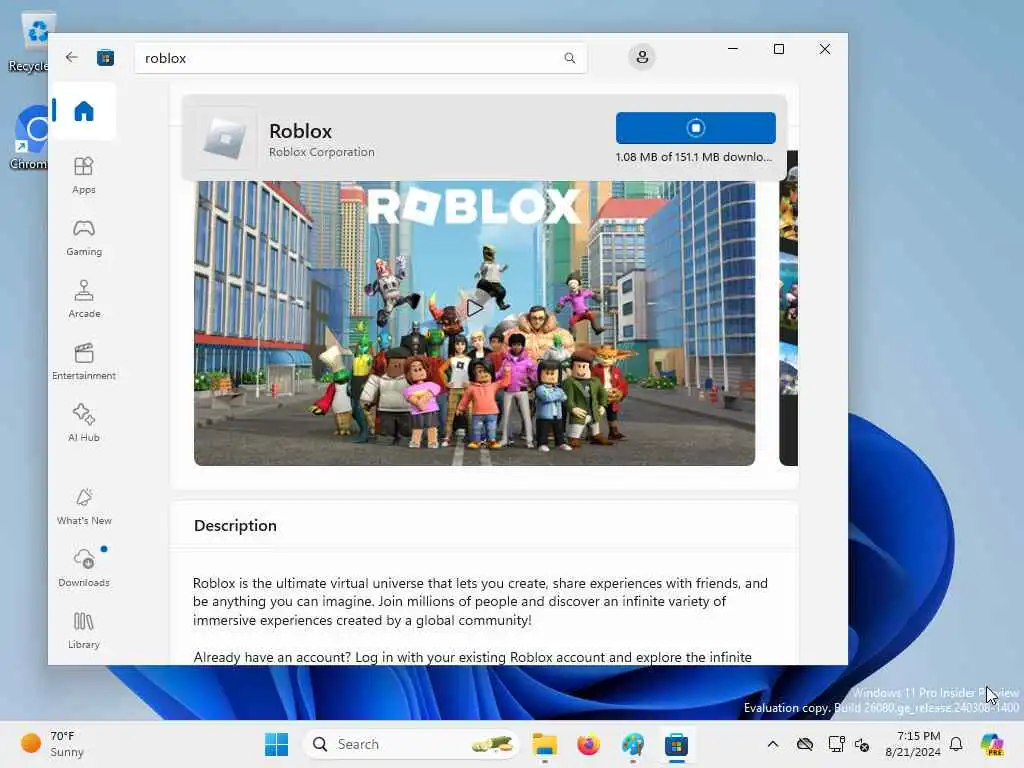Open Roblox Corporation publisher link

[322, 152]
